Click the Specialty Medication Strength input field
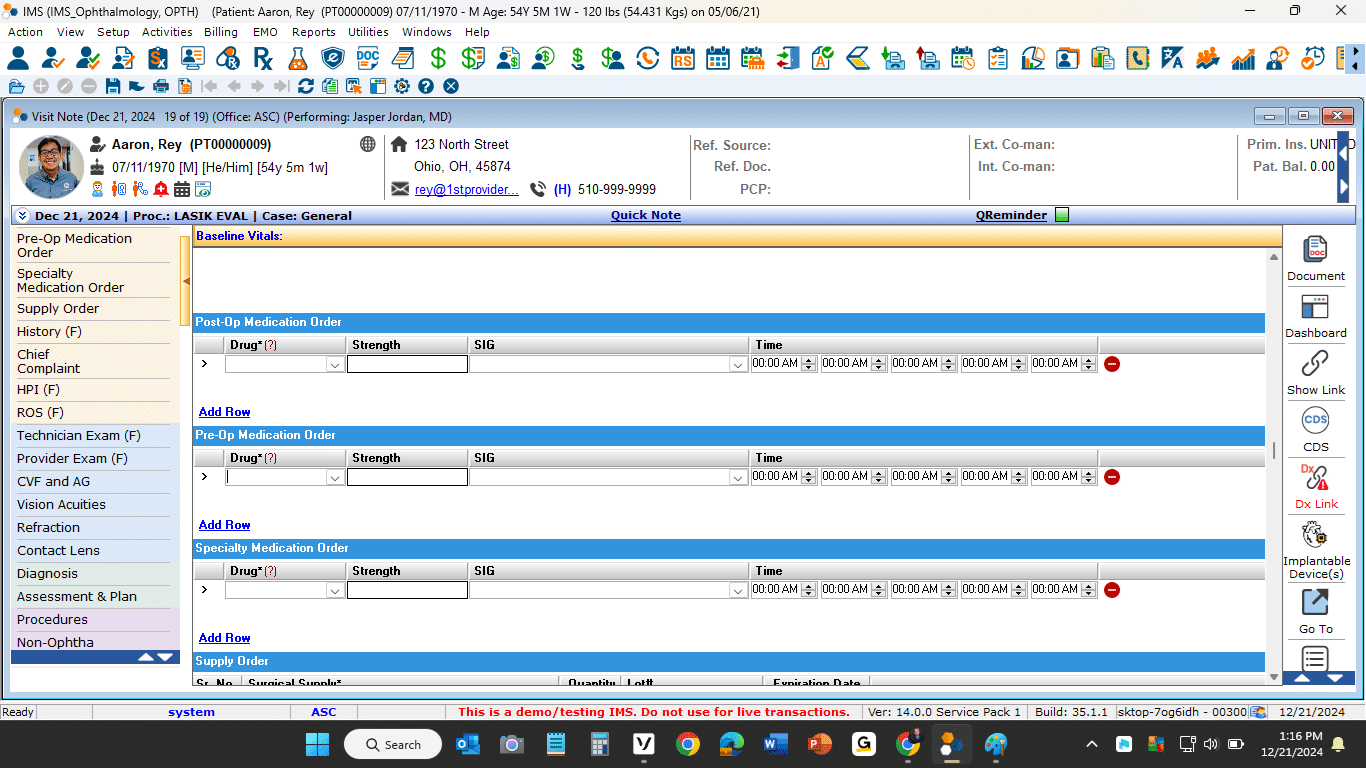Viewport: 1366px width, 768px height. tap(407, 590)
